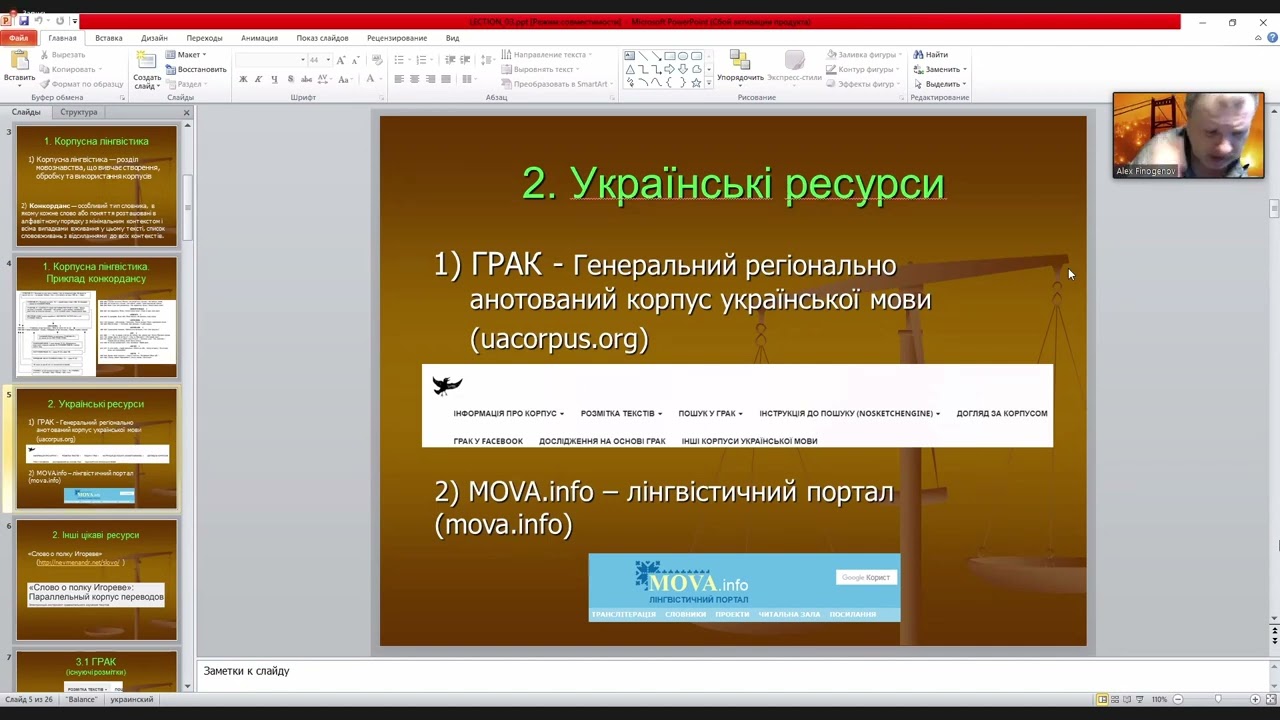Select the oval shape in shapes gallery
The height and width of the screenshot is (720, 1280).
tap(683, 56)
